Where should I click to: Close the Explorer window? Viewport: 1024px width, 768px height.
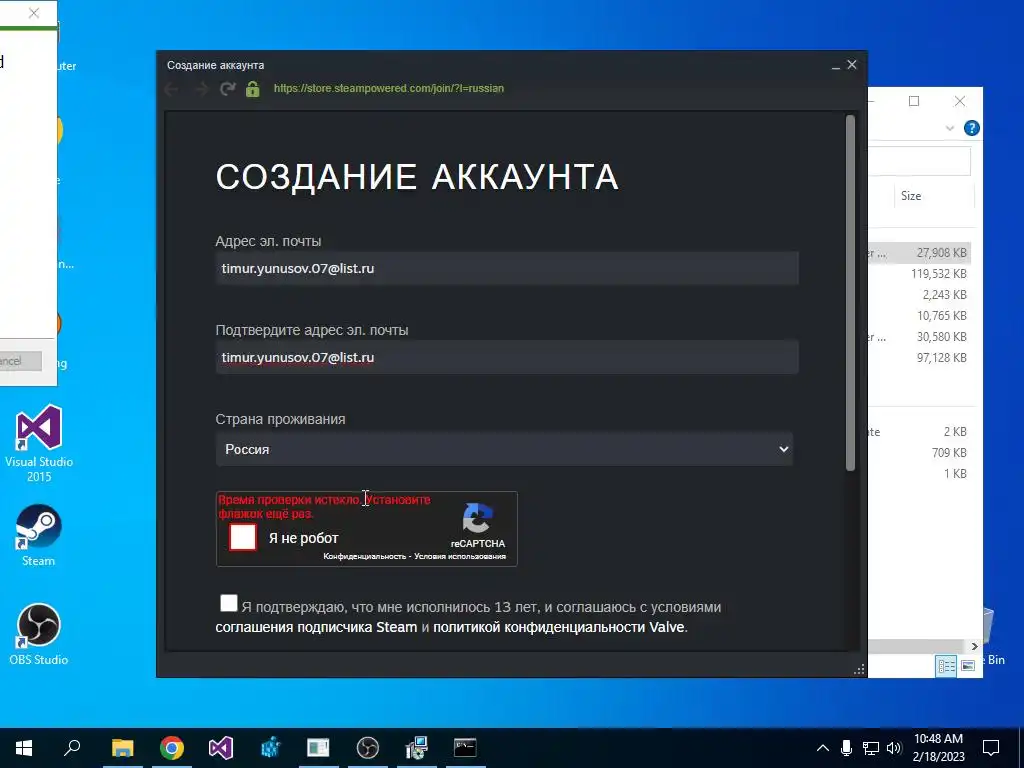click(x=959, y=101)
